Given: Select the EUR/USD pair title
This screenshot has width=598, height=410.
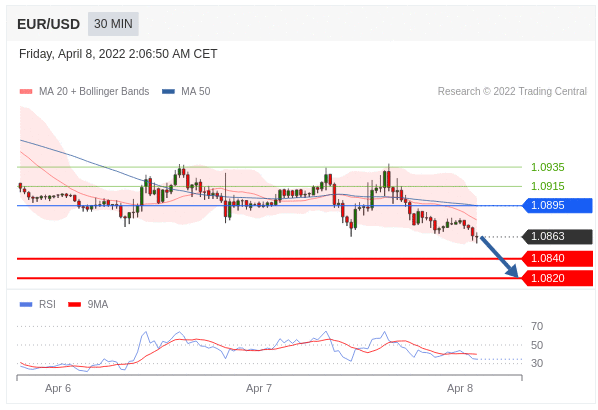Looking at the screenshot, I should point(48,24).
